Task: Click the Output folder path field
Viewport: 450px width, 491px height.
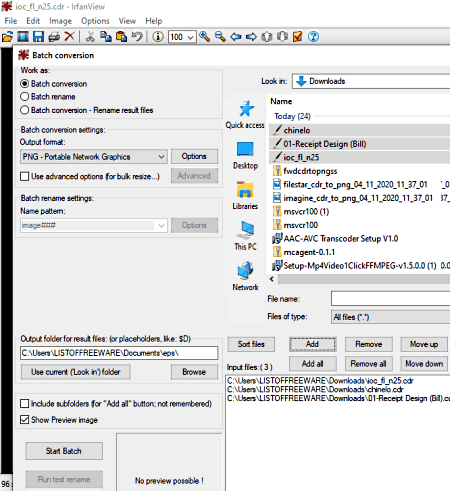Action: coord(119,353)
